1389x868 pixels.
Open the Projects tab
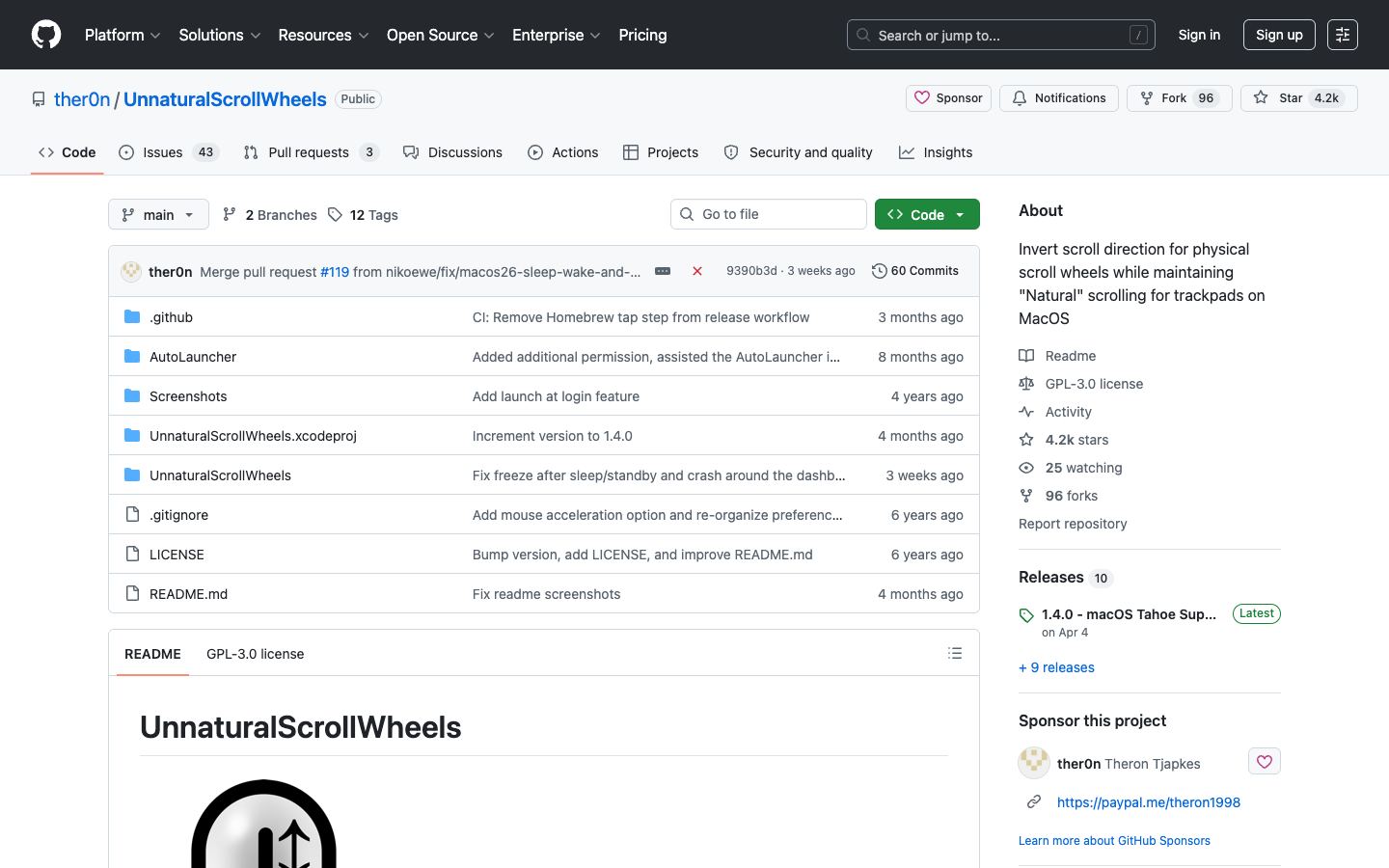tap(661, 152)
